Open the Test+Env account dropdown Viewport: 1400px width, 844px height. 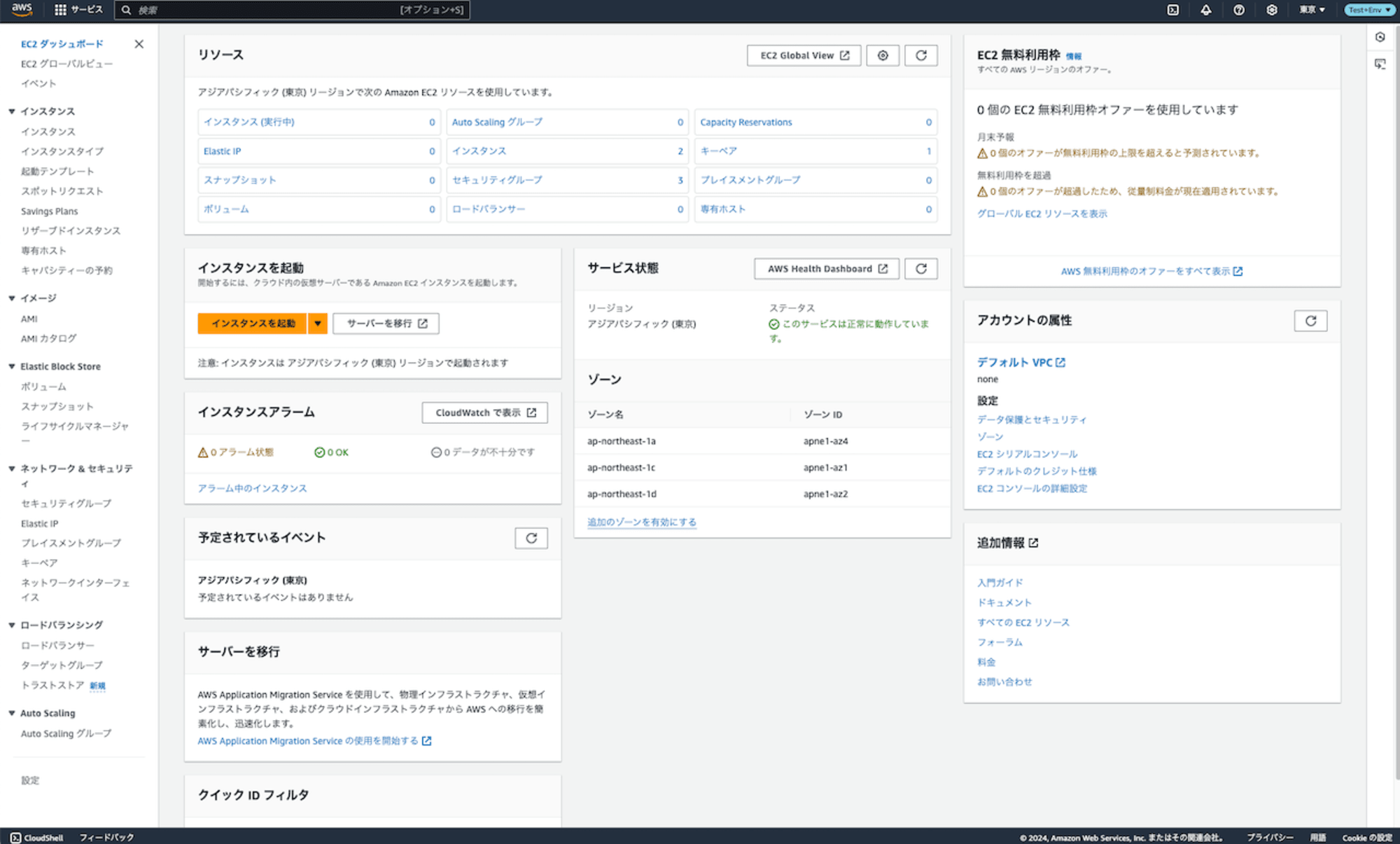(x=1369, y=10)
